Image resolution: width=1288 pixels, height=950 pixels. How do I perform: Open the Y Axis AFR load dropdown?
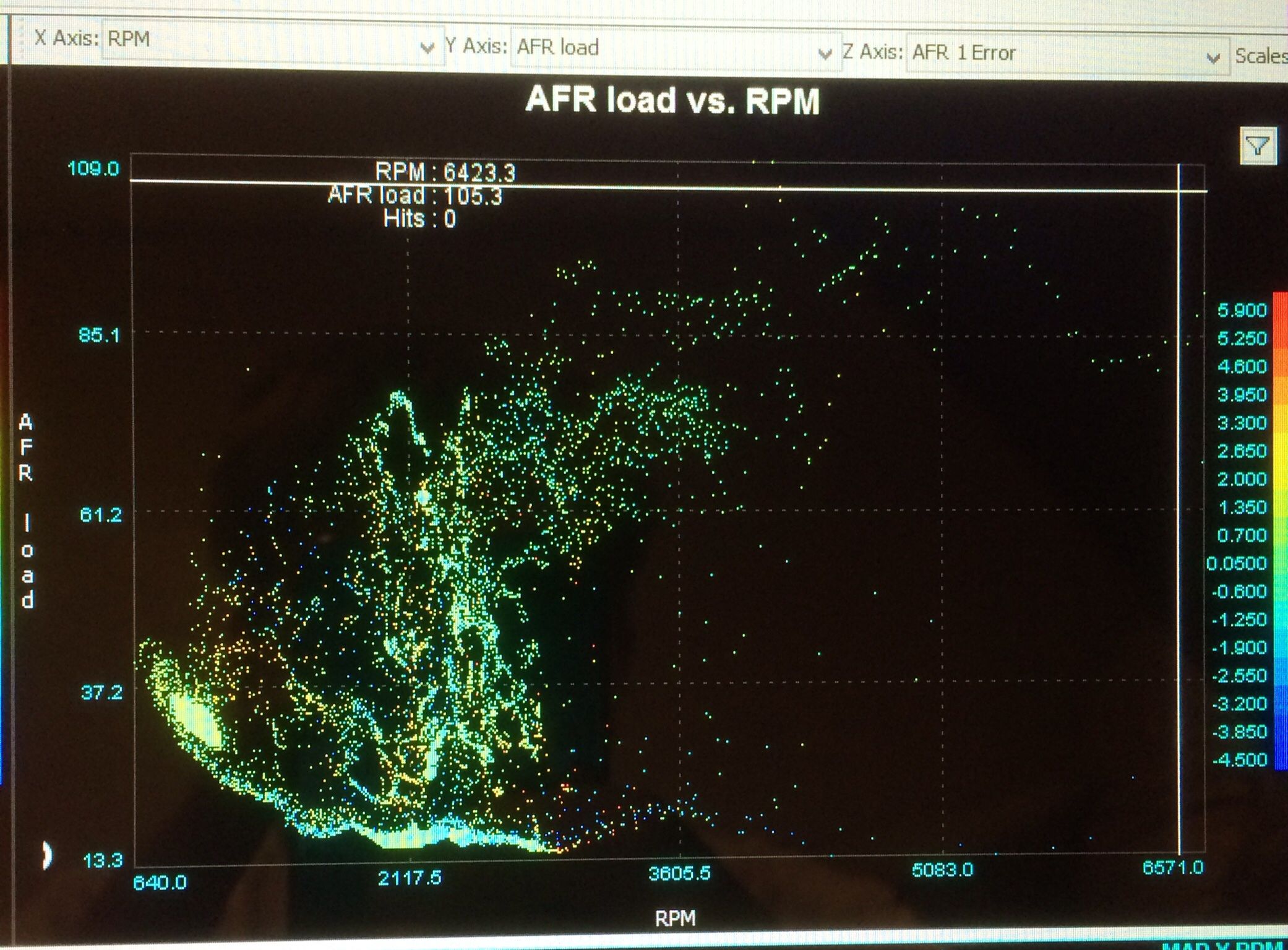(676, 49)
